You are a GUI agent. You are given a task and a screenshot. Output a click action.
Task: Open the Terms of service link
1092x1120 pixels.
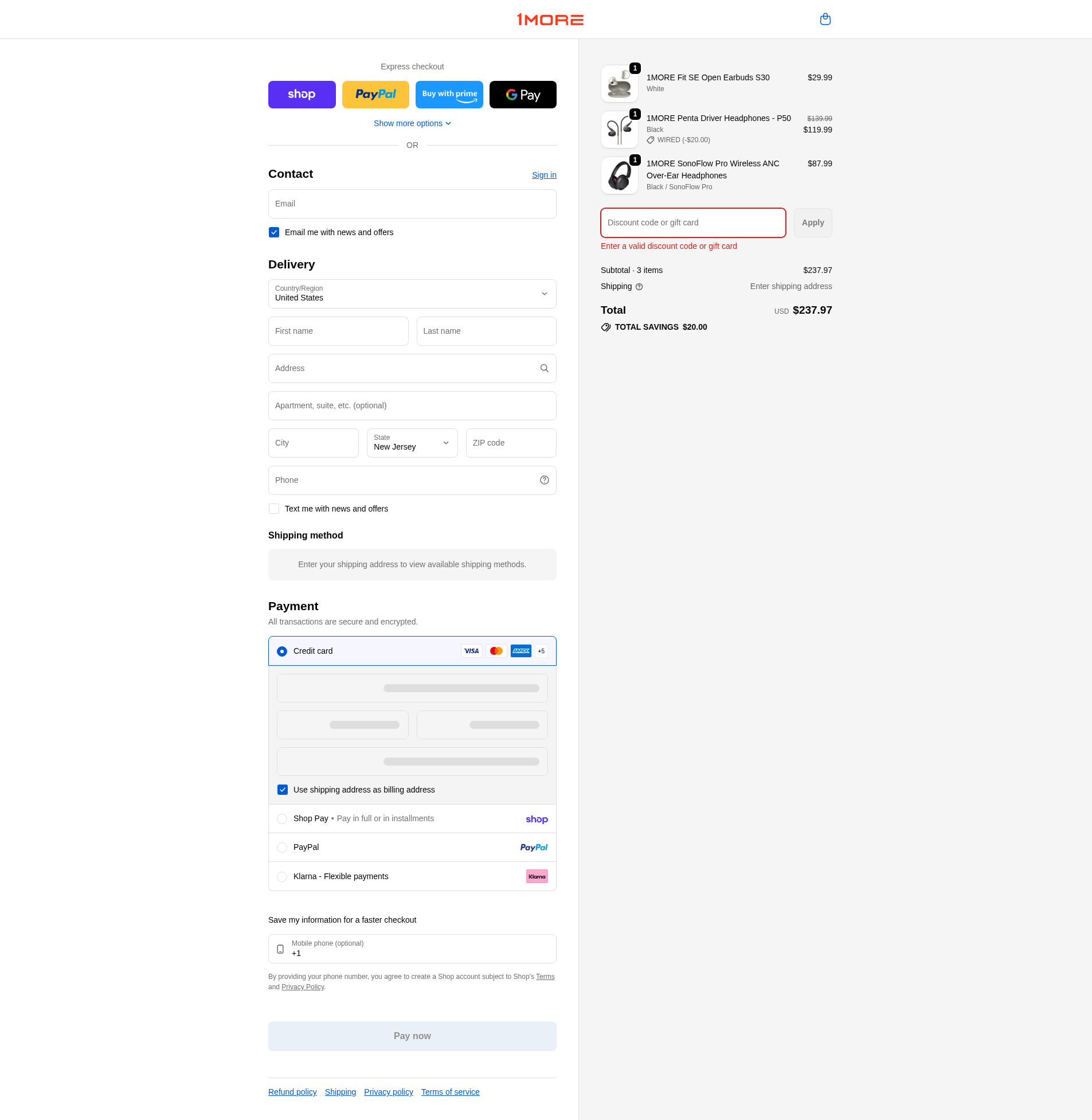[449, 1091]
